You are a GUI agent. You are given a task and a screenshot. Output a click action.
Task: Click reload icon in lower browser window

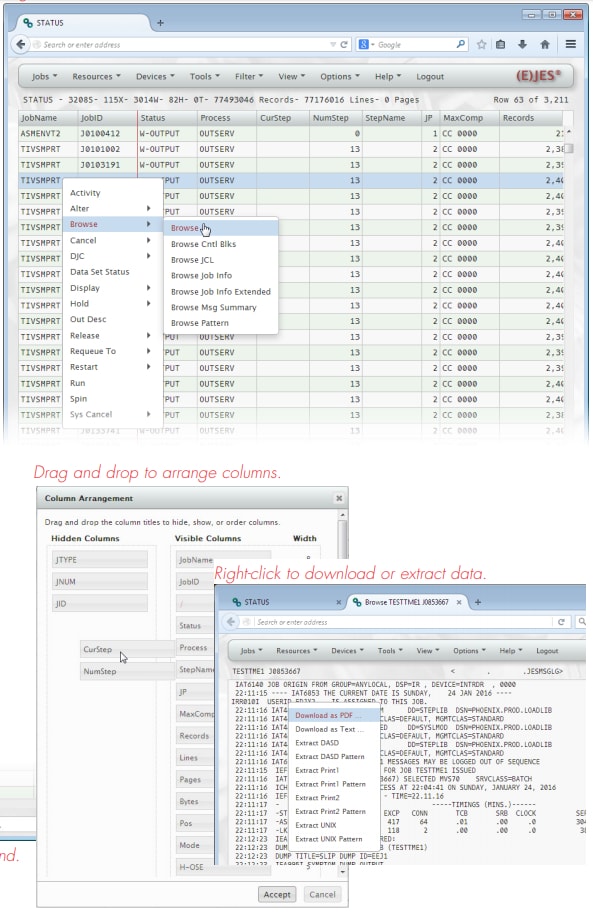click(x=561, y=622)
